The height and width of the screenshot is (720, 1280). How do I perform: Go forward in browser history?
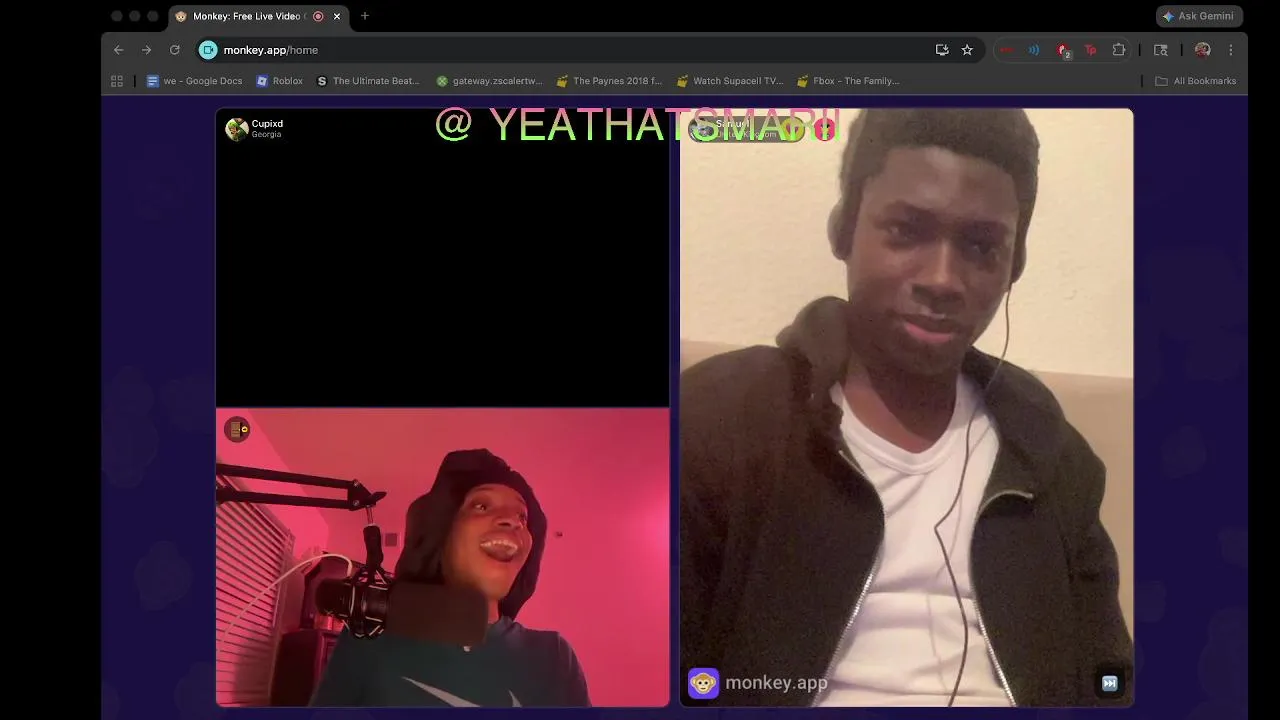147,50
